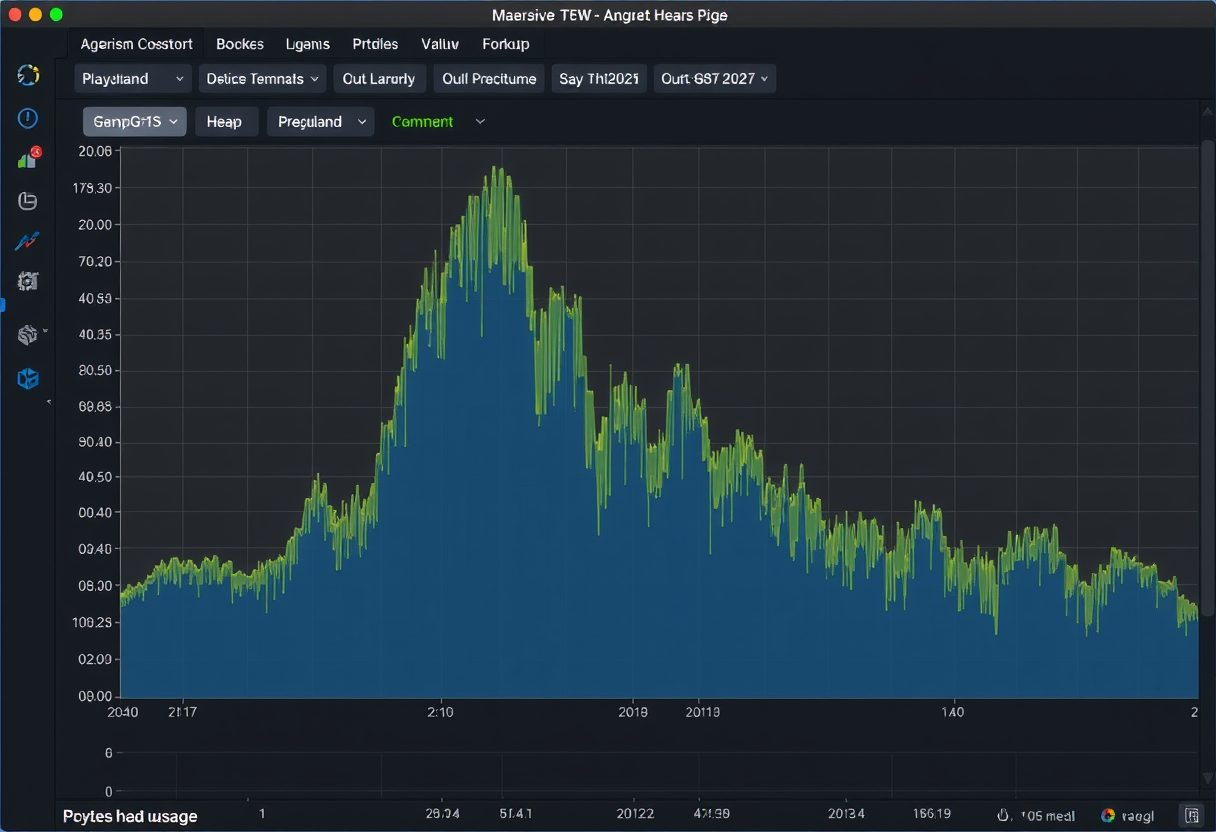Image resolution: width=1216 pixels, height=832 pixels.
Task: Click the "1:40" x-axis time label
Action: tap(952, 712)
